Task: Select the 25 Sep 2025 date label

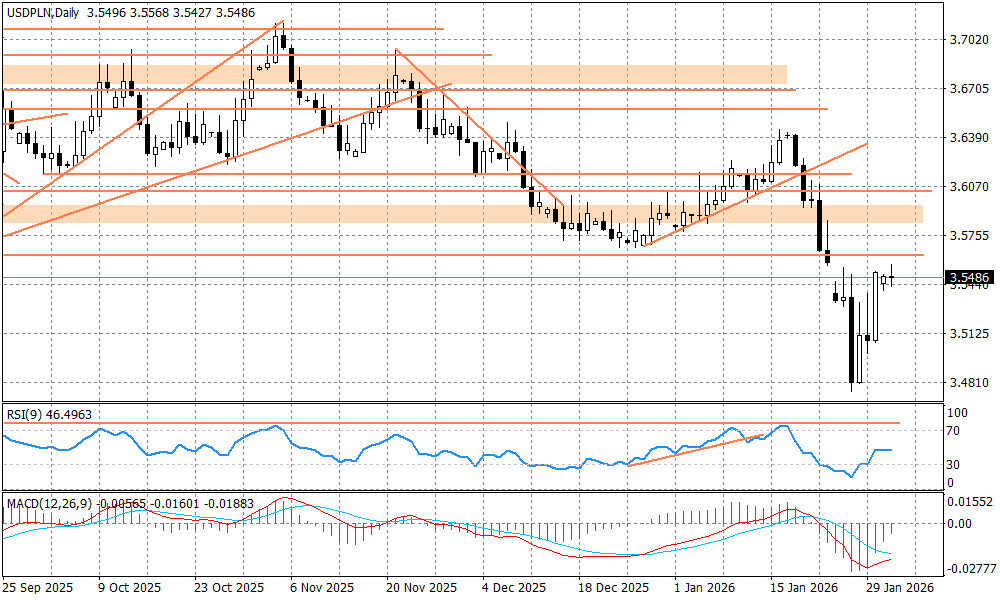Action: click(37, 589)
